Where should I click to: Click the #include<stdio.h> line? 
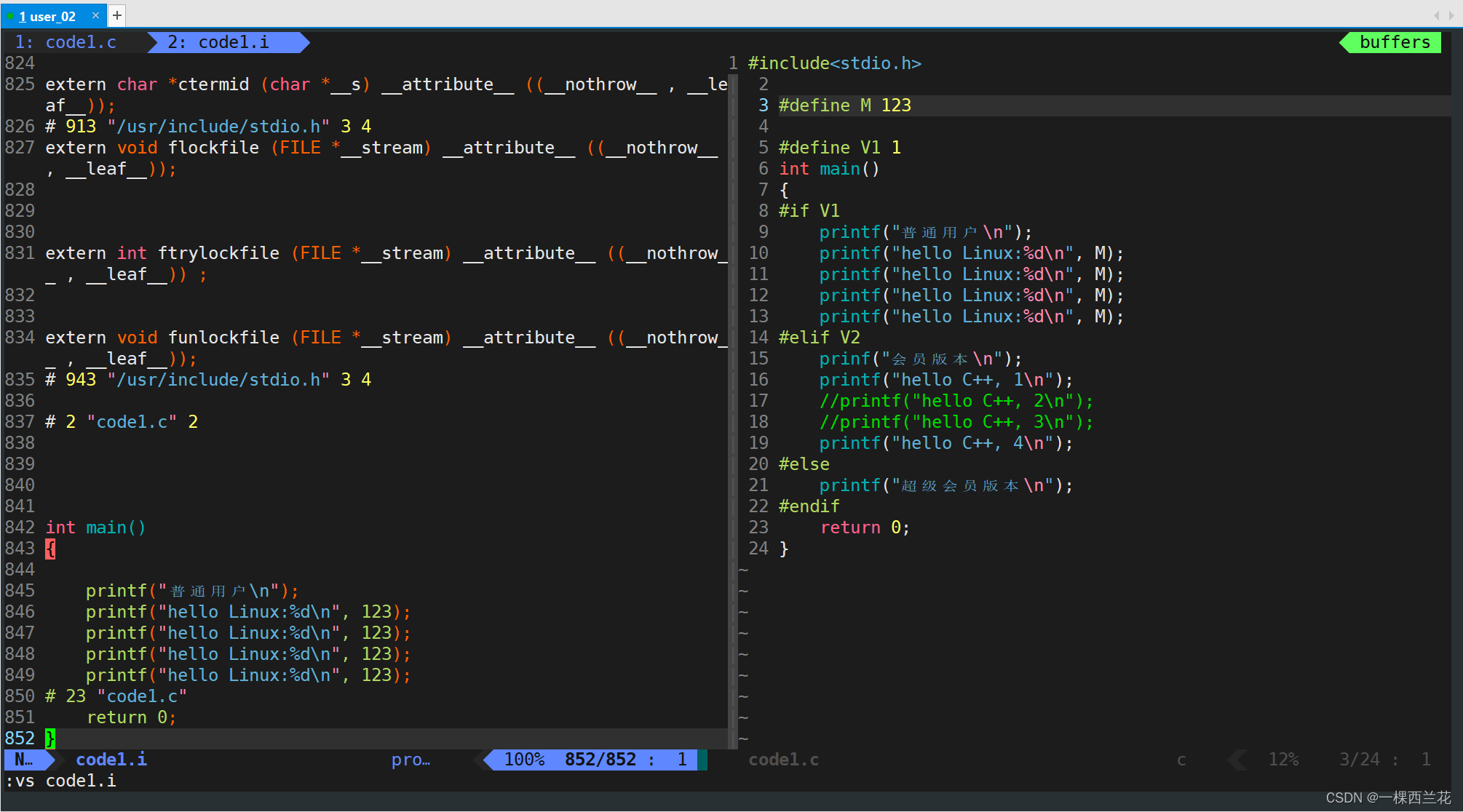point(834,63)
